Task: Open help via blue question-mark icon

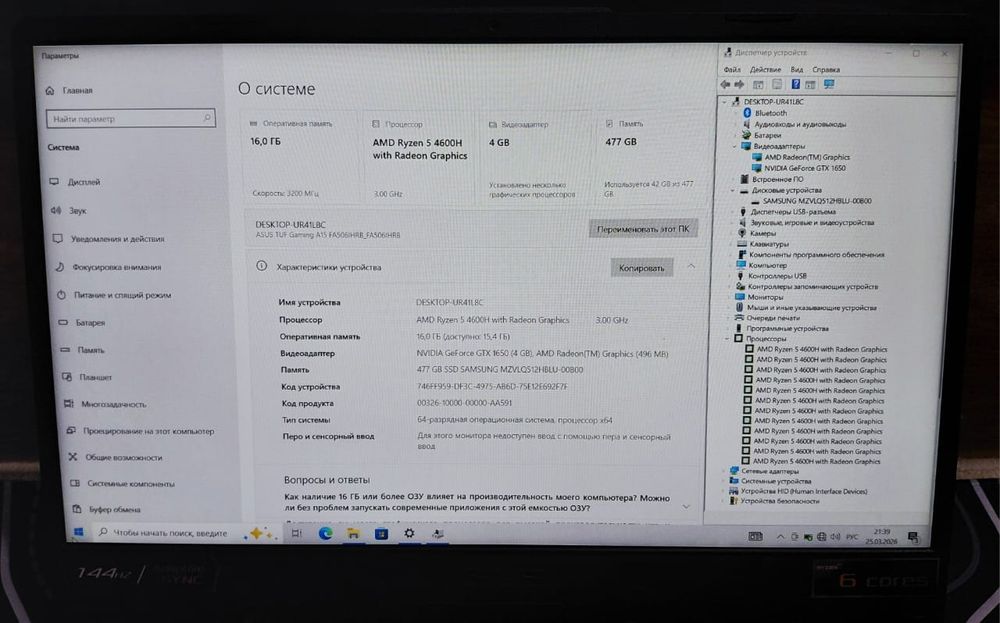Action: (x=795, y=84)
